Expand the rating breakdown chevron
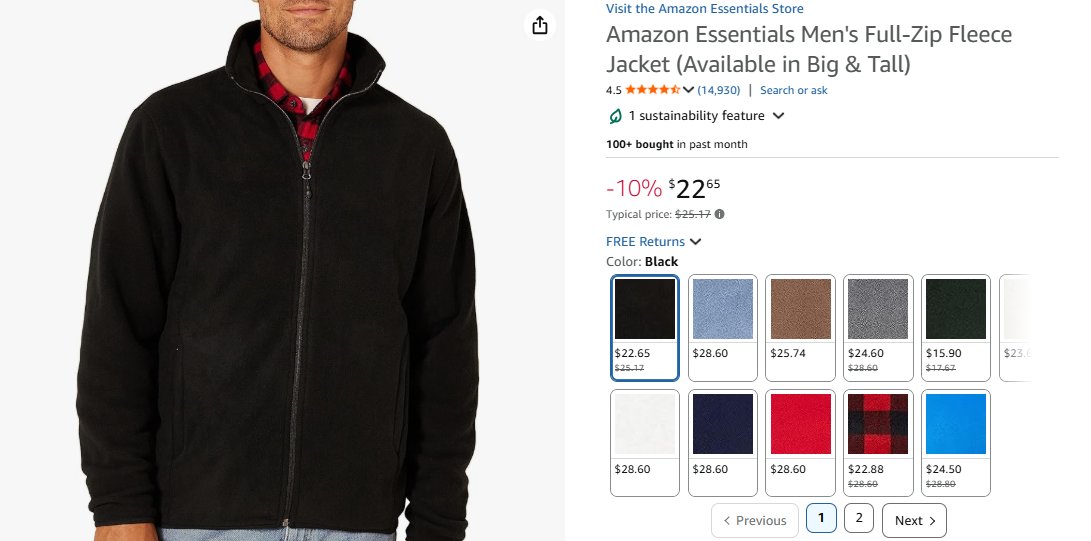1091x541 pixels. [x=688, y=90]
